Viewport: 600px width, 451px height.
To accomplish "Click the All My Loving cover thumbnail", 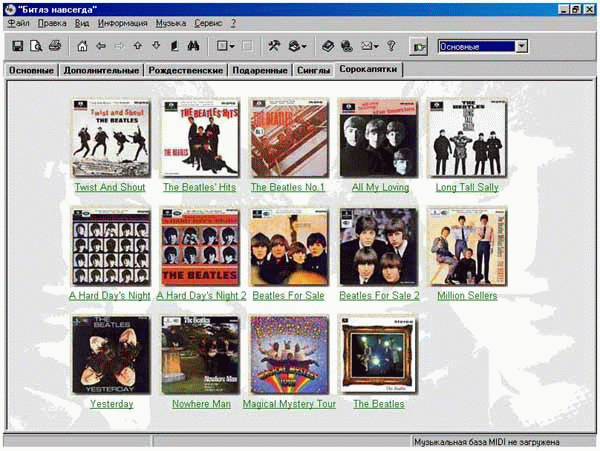I will coord(378,138).
